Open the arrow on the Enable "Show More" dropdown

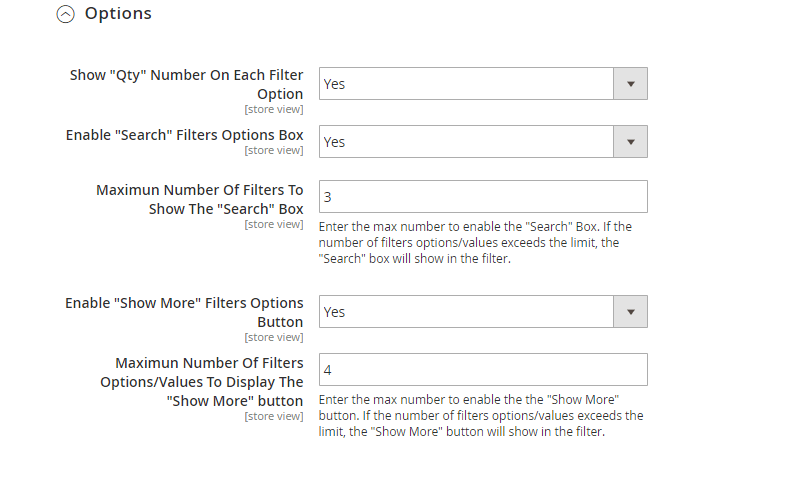pos(631,311)
